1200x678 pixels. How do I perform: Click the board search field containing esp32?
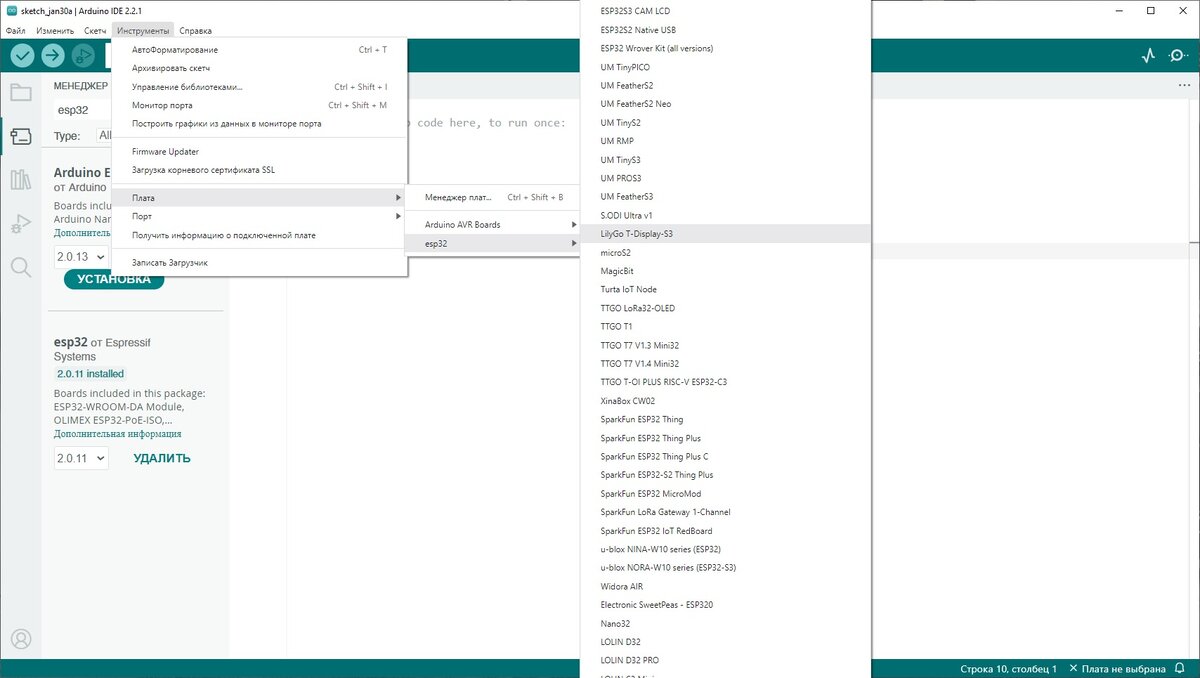pyautogui.click(x=83, y=110)
